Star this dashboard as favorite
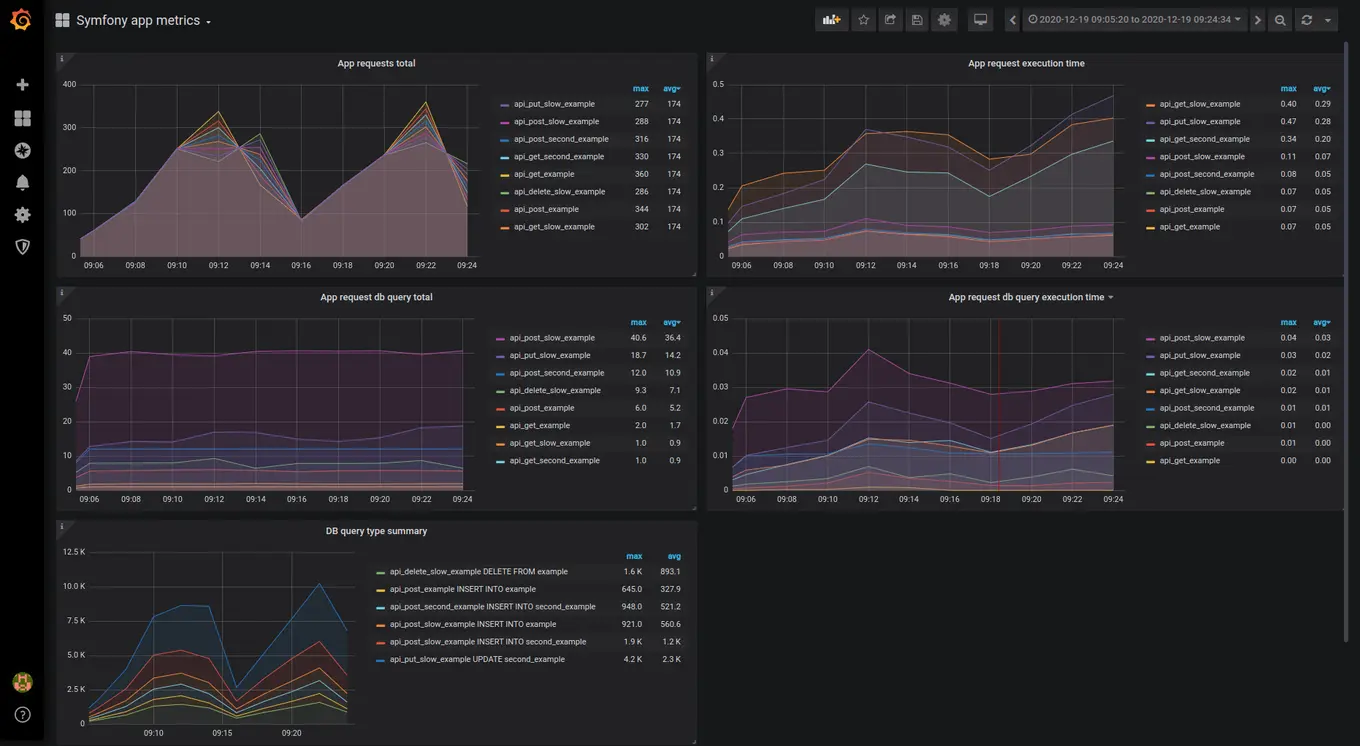 864,20
